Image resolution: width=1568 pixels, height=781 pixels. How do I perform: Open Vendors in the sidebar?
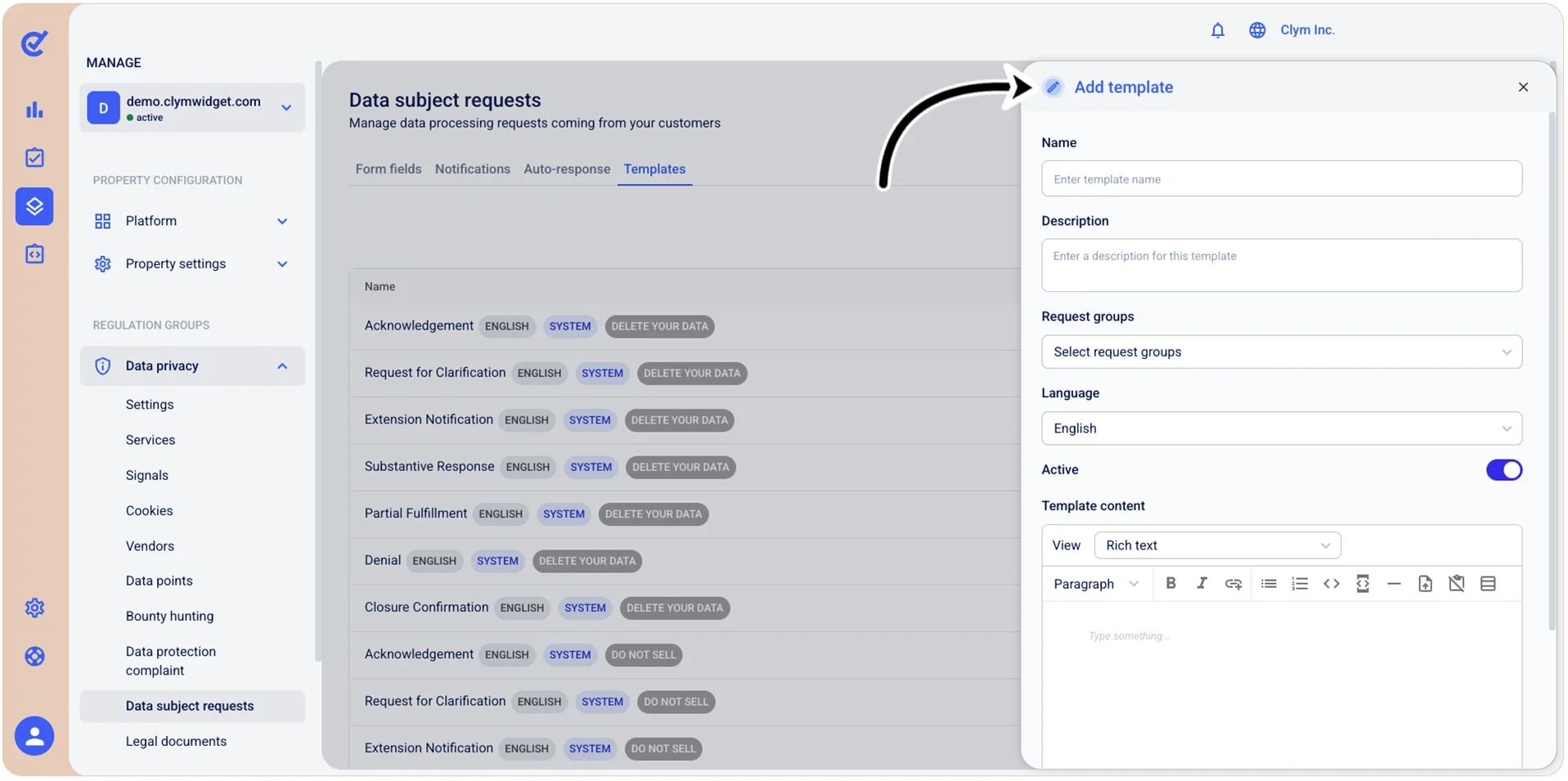pos(150,545)
